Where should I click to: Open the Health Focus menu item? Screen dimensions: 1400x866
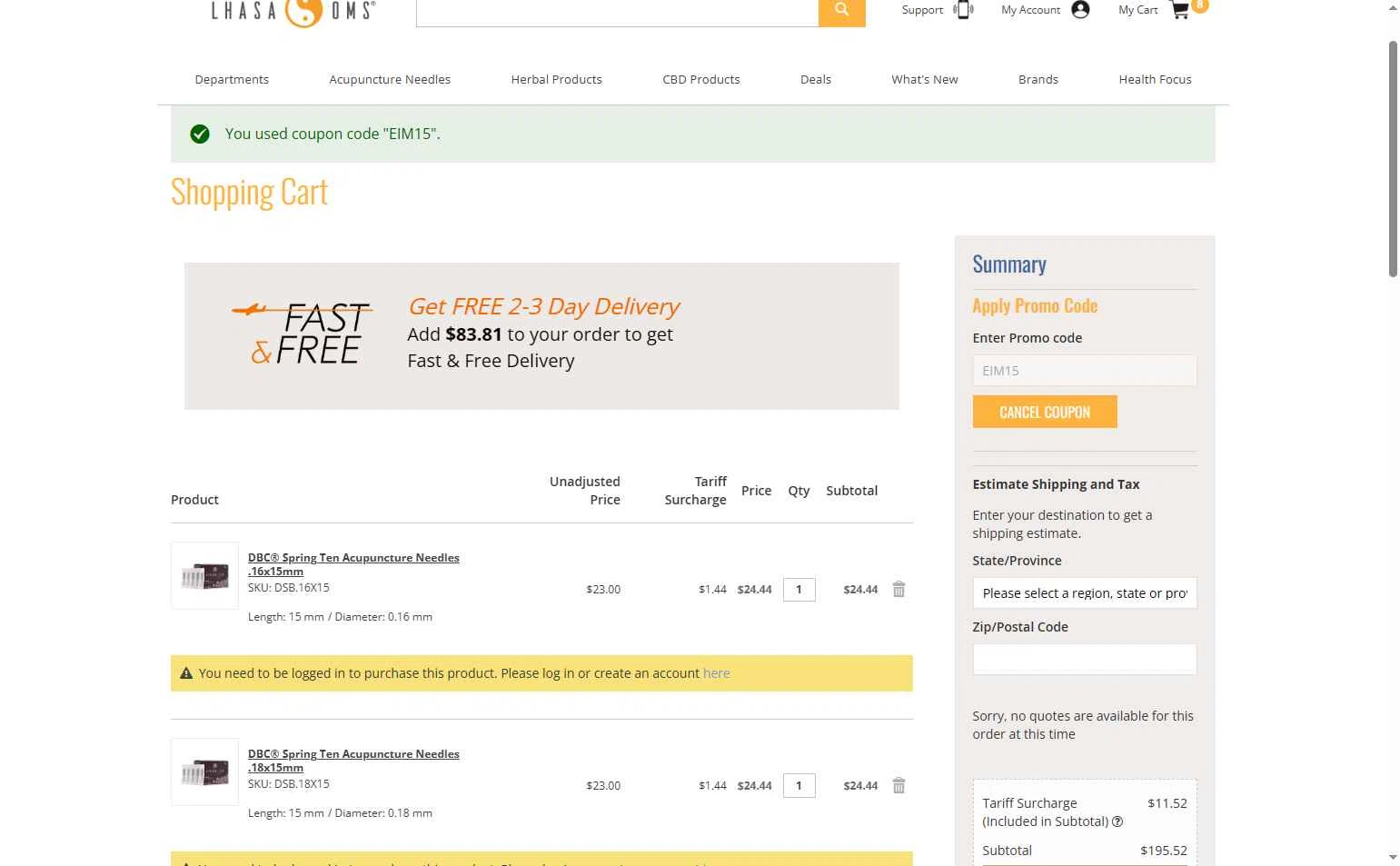(x=1155, y=79)
